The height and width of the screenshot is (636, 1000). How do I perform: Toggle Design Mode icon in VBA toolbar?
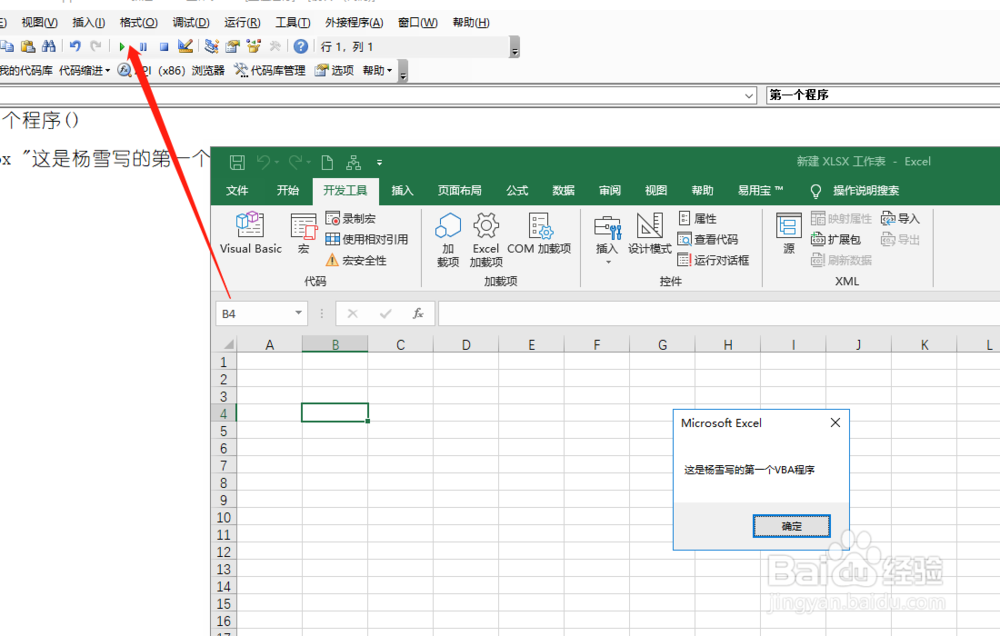pos(186,46)
